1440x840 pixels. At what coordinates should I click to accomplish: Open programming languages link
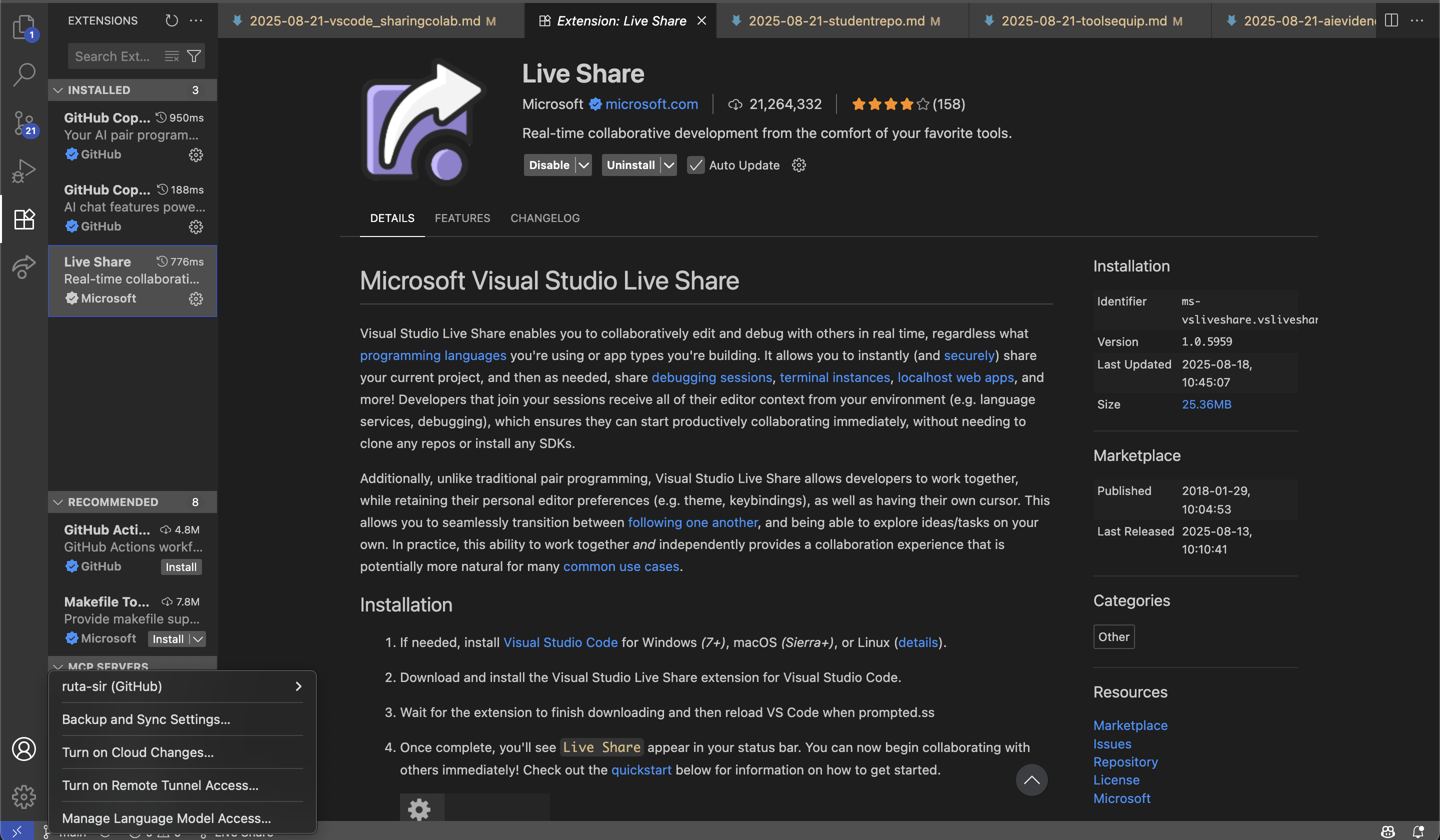pos(432,355)
